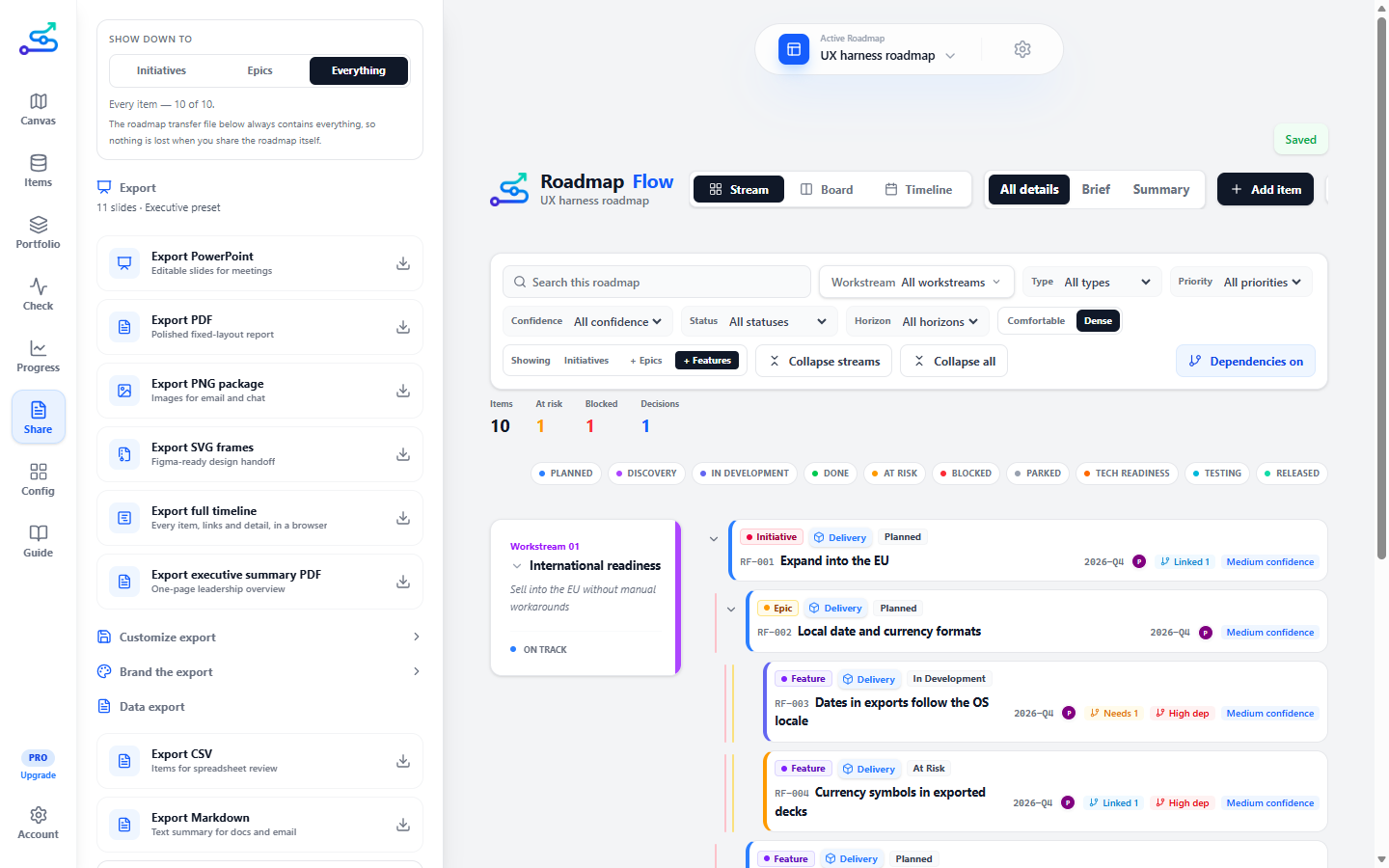
Task: Toggle + Features in Showing control
Action: click(707, 361)
